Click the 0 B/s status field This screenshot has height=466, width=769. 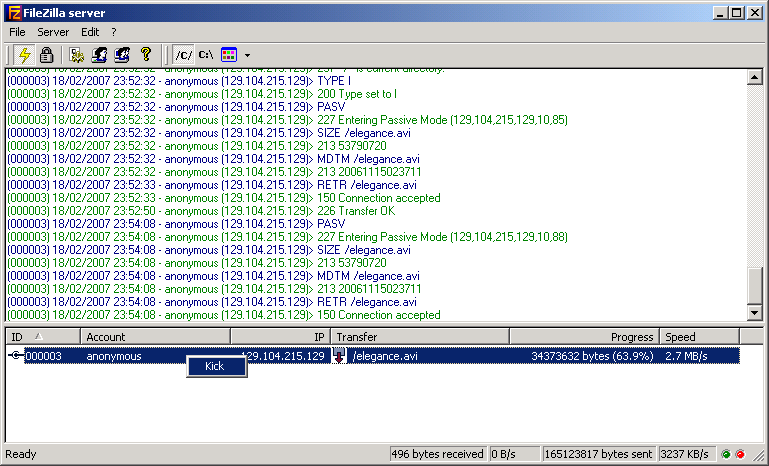click(513, 454)
